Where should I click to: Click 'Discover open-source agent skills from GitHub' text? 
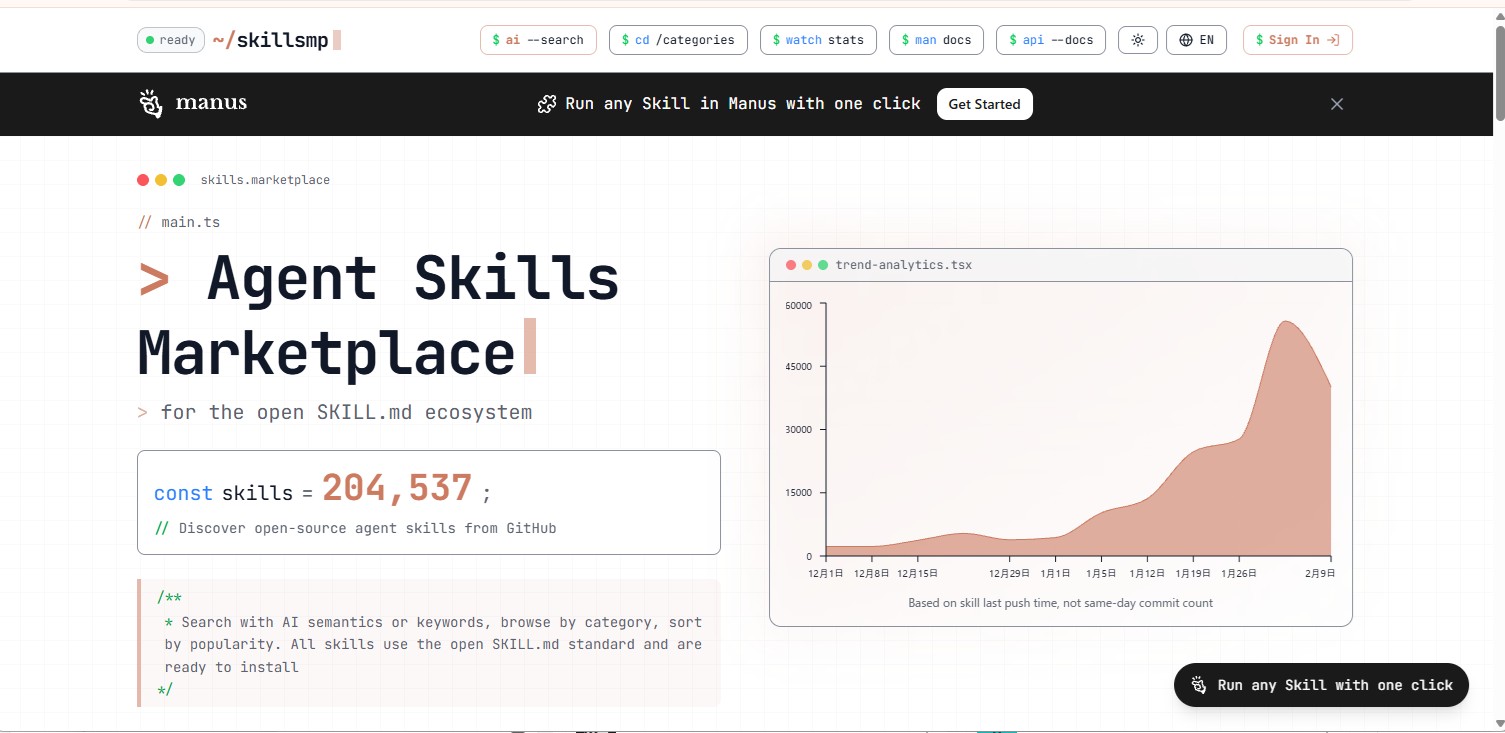tap(367, 528)
